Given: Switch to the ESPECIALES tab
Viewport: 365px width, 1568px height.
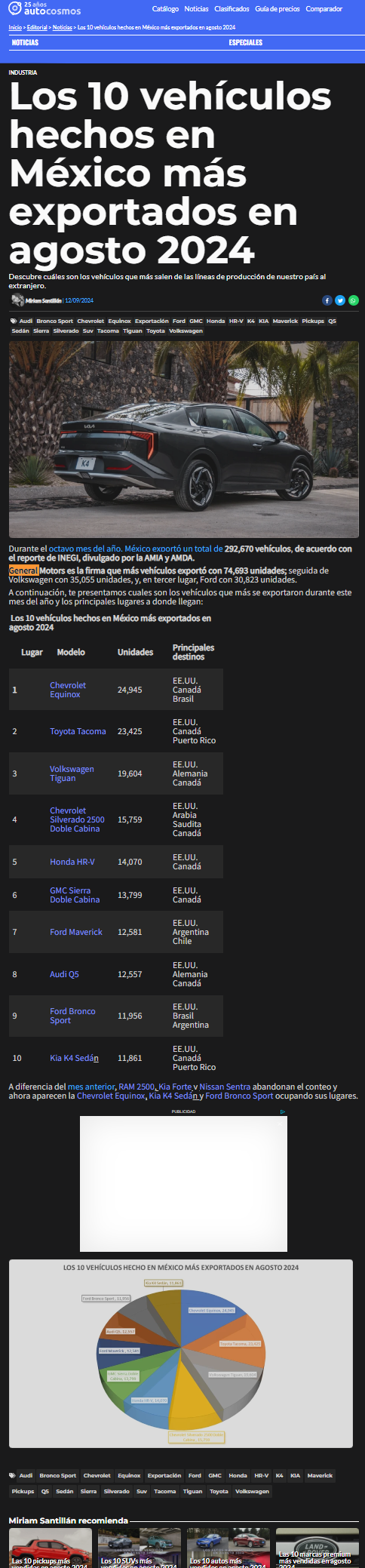Looking at the screenshot, I should point(246,43).
